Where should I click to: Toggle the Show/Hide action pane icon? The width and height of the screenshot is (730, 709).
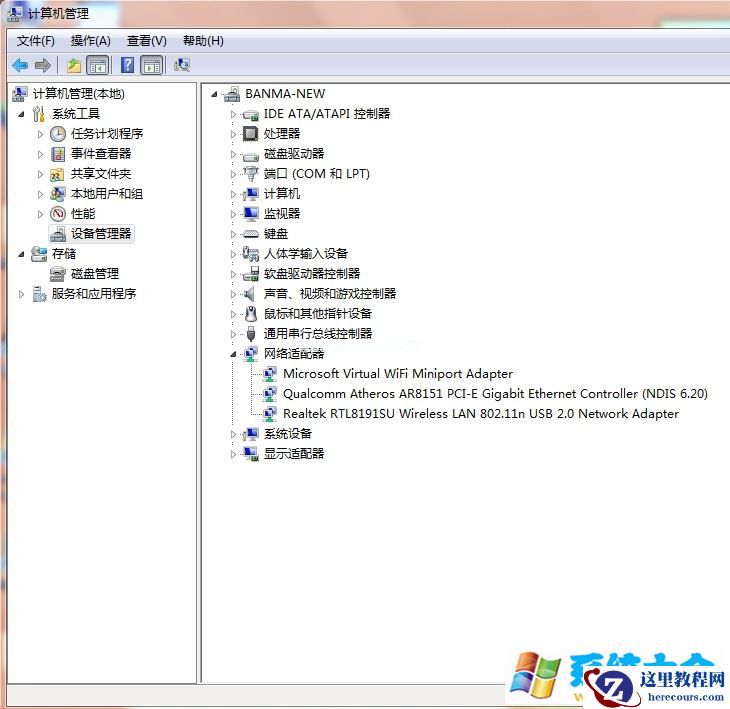tap(152, 65)
